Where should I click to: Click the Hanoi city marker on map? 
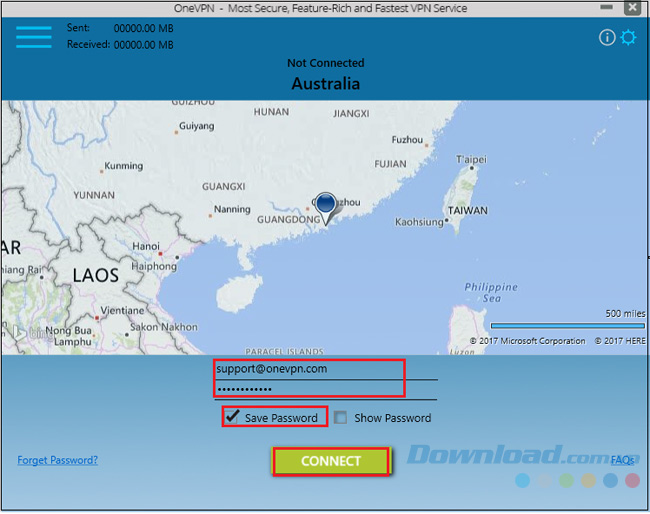pos(145,246)
